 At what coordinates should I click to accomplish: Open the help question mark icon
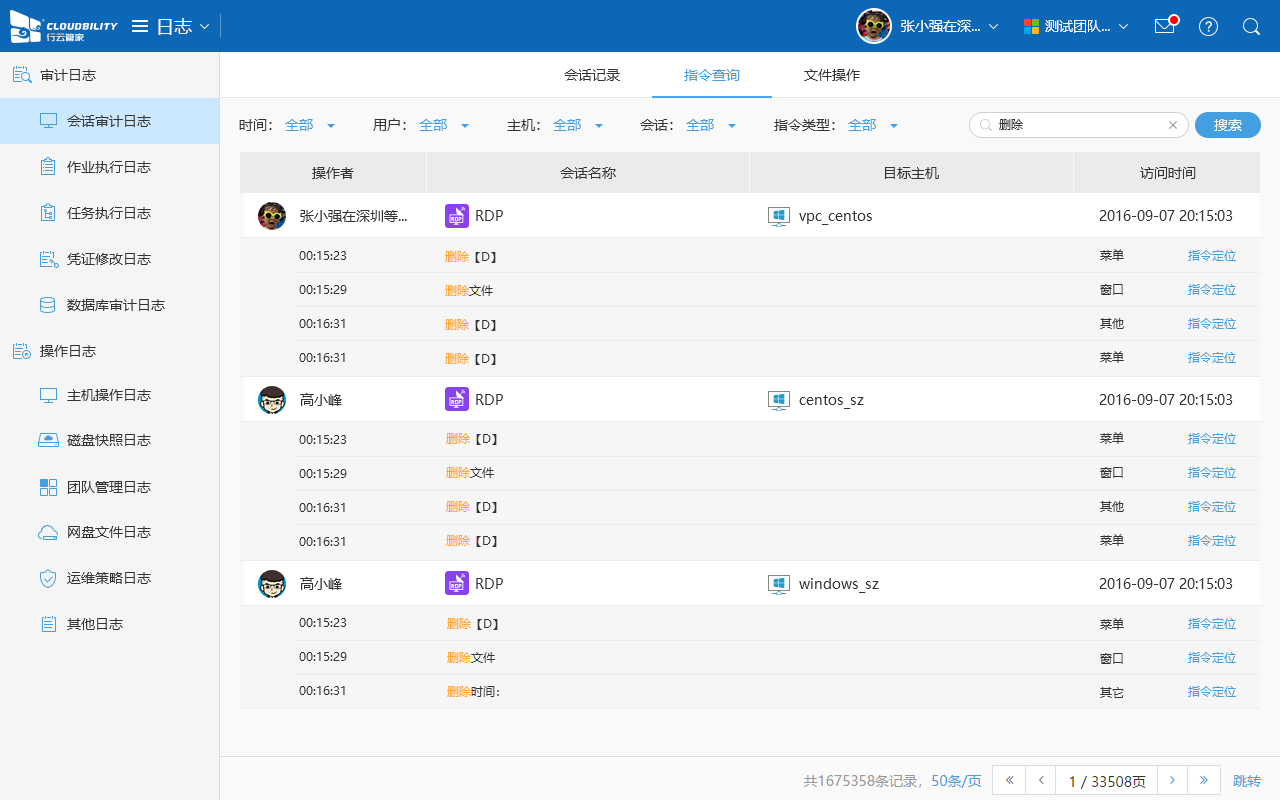(1208, 26)
